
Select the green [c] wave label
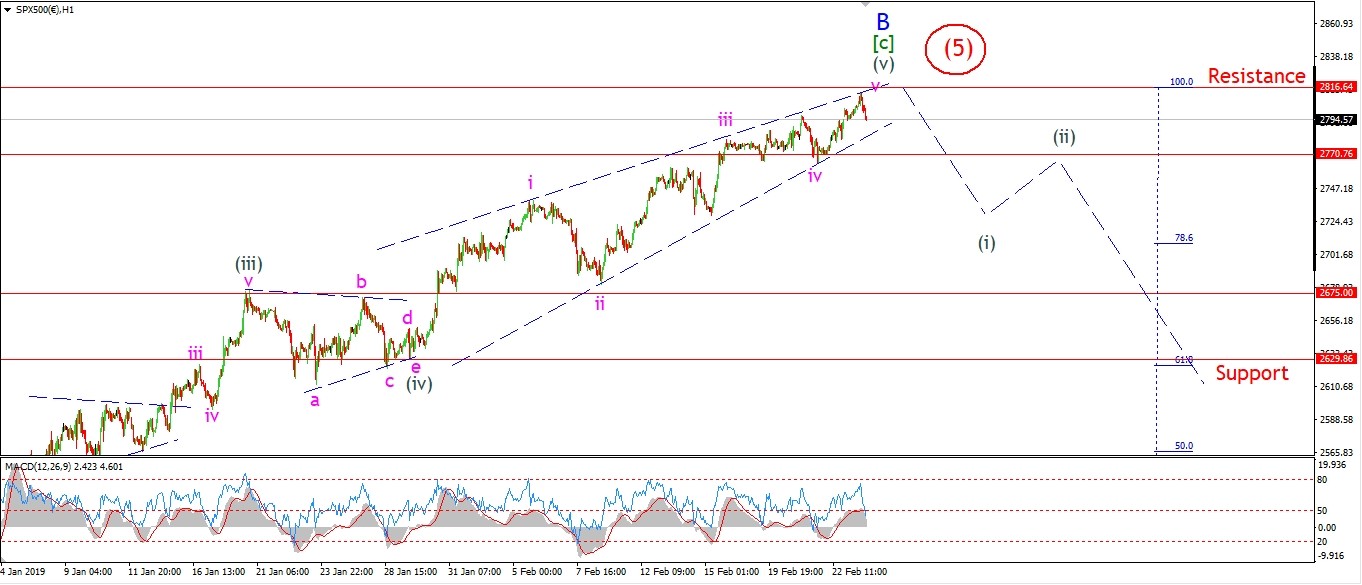(x=883, y=43)
